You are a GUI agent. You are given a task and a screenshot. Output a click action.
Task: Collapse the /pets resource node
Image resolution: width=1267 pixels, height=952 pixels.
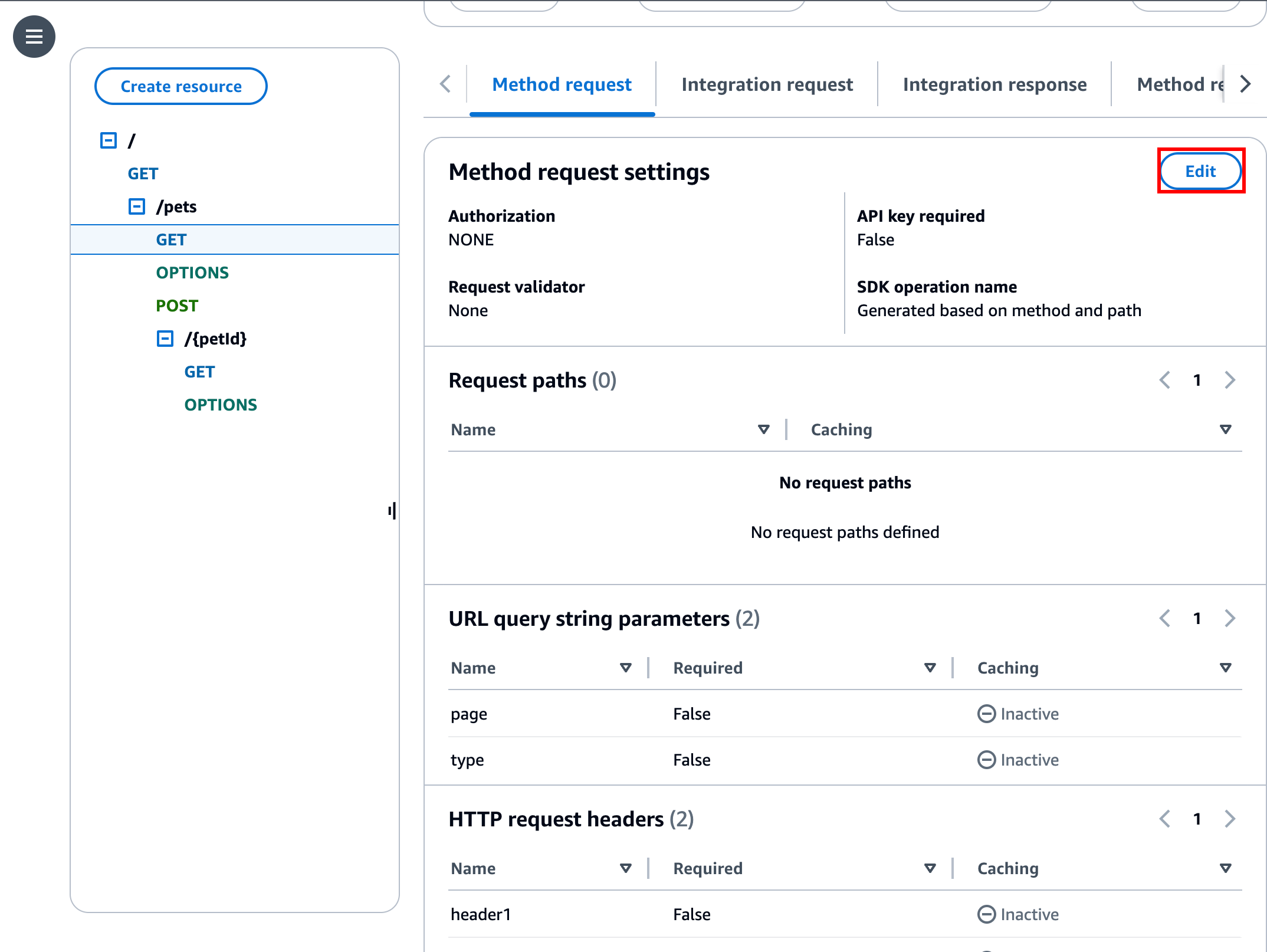pyautogui.click(x=136, y=206)
